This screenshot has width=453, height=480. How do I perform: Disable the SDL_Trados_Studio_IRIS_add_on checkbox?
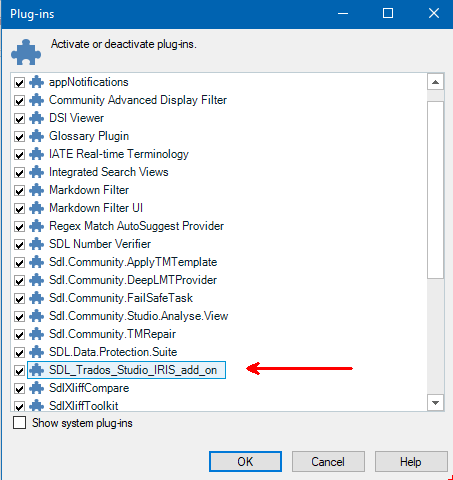tap(19, 371)
